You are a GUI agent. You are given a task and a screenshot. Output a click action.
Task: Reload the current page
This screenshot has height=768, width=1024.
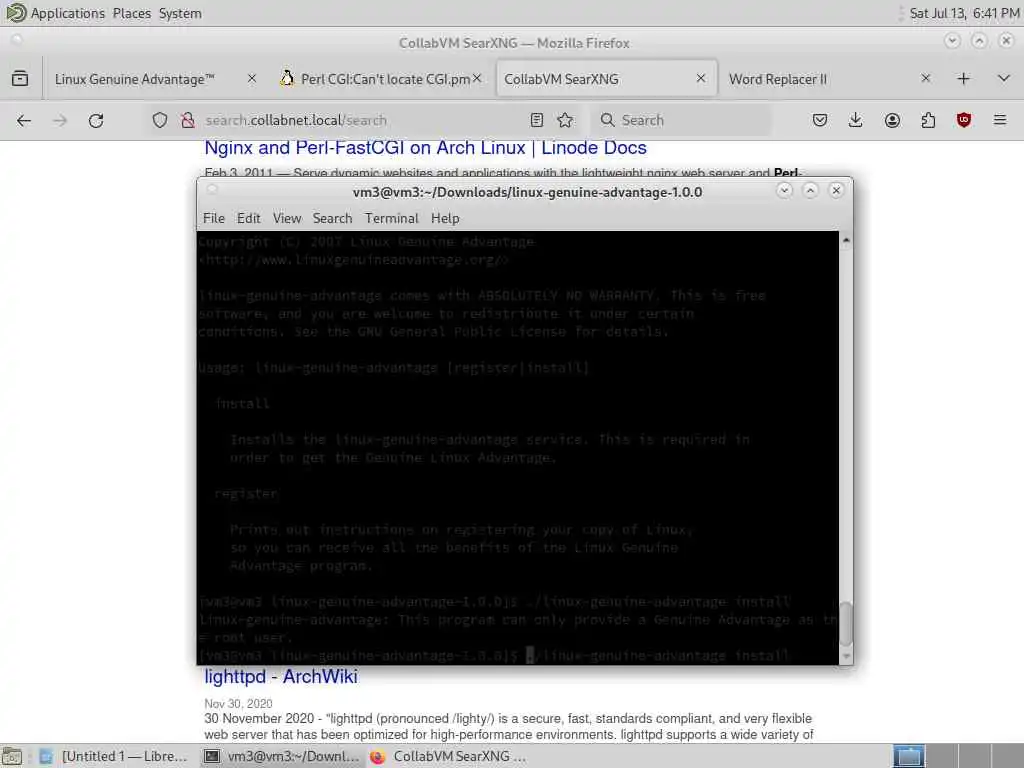tap(96, 120)
